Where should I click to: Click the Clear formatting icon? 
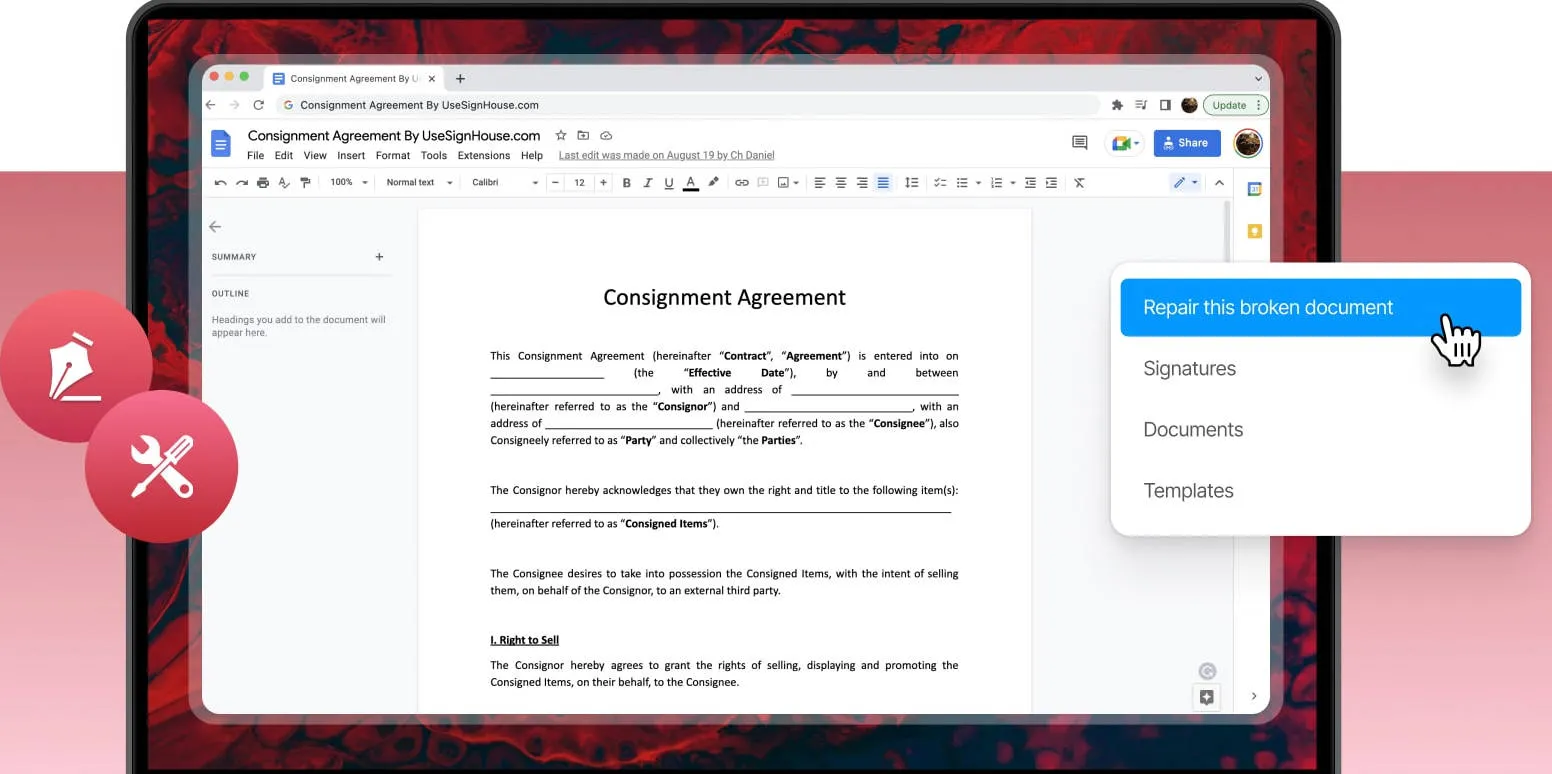[1079, 183]
